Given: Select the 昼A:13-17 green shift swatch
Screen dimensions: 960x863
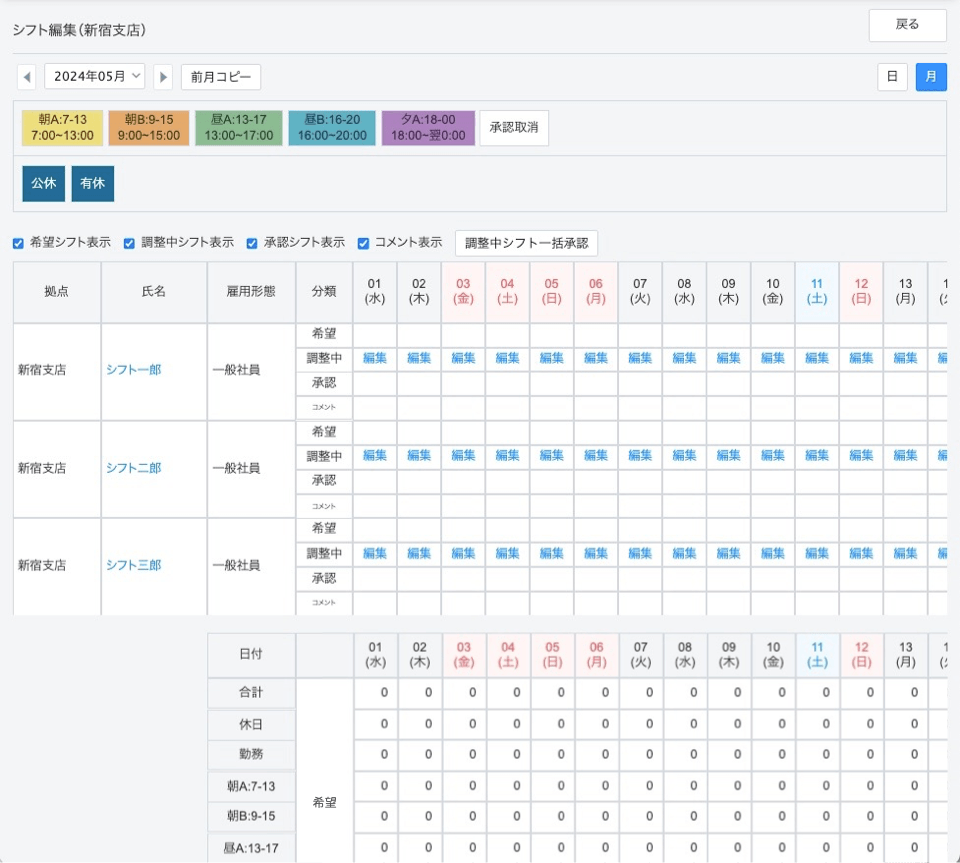Looking at the screenshot, I should coord(238,128).
